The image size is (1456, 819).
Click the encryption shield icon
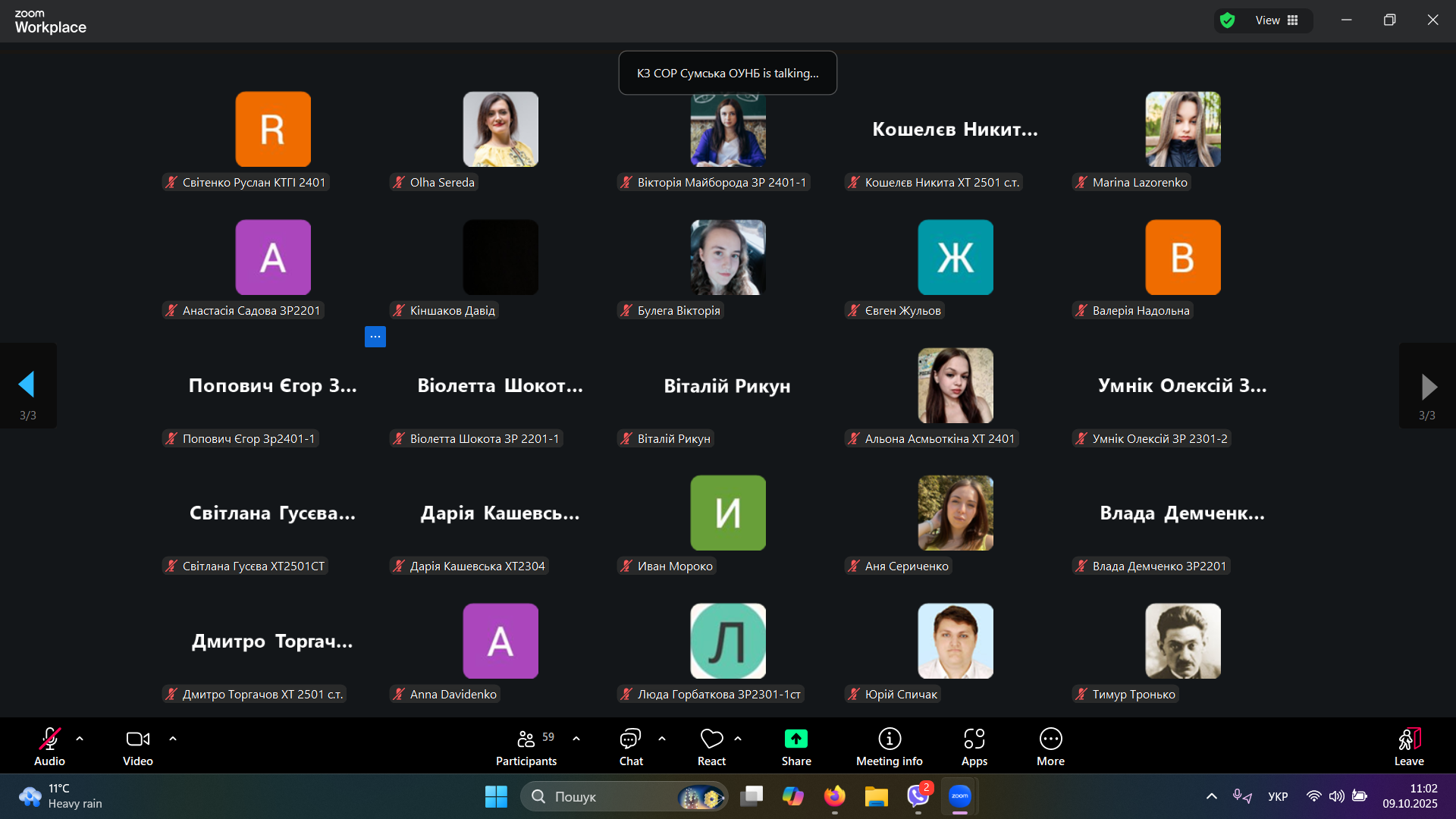click(1228, 20)
